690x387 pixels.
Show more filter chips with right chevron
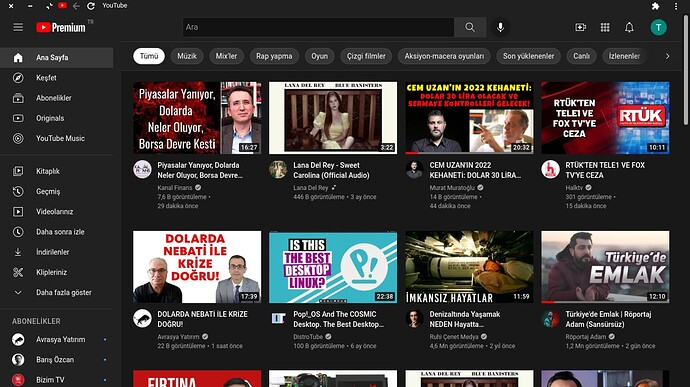(x=668, y=56)
